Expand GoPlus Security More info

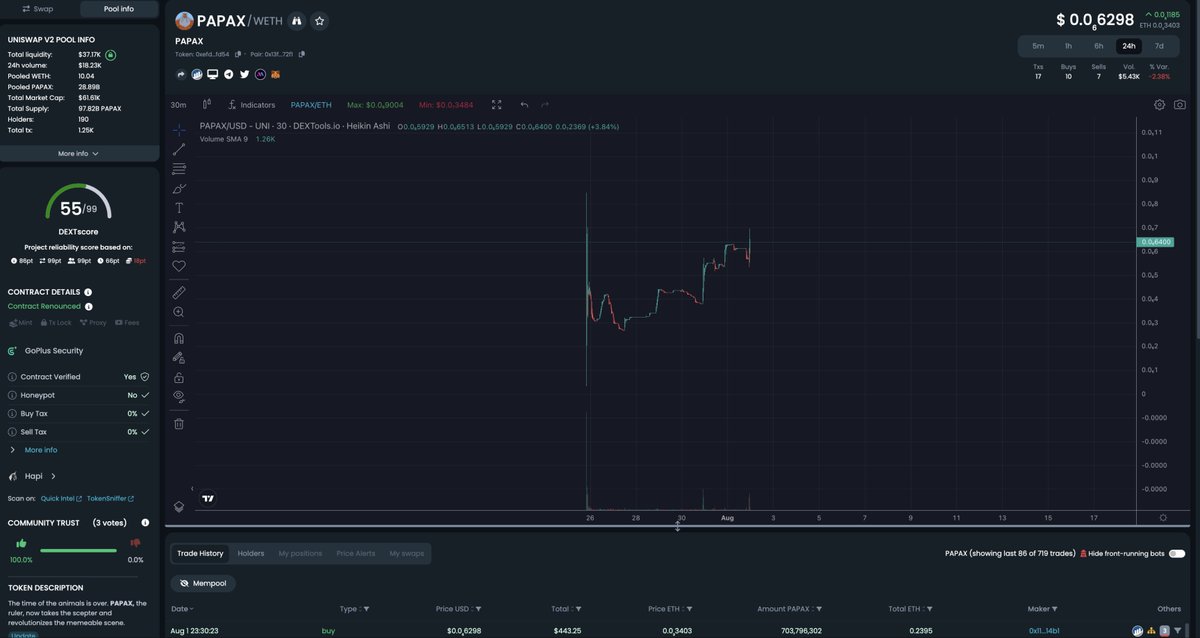pos(41,450)
